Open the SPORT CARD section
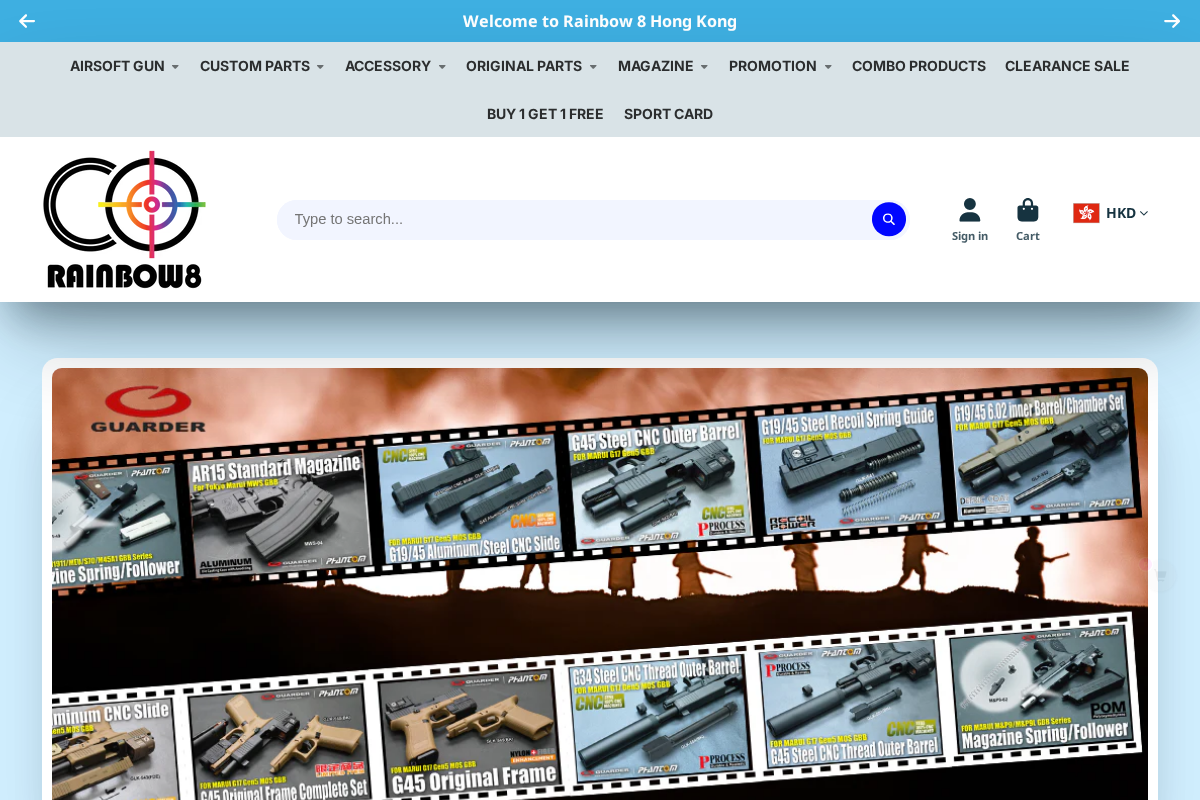Image resolution: width=1200 pixels, height=800 pixels. tap(668, 114)
